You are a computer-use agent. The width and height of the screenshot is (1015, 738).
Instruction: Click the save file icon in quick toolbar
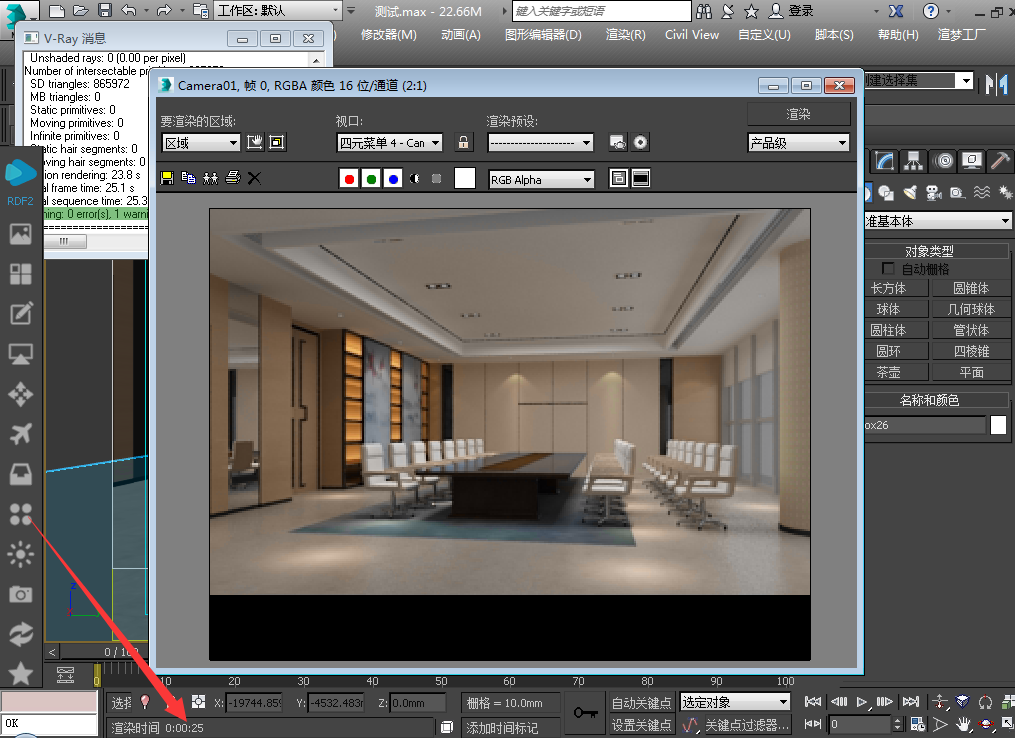point(105,10)
